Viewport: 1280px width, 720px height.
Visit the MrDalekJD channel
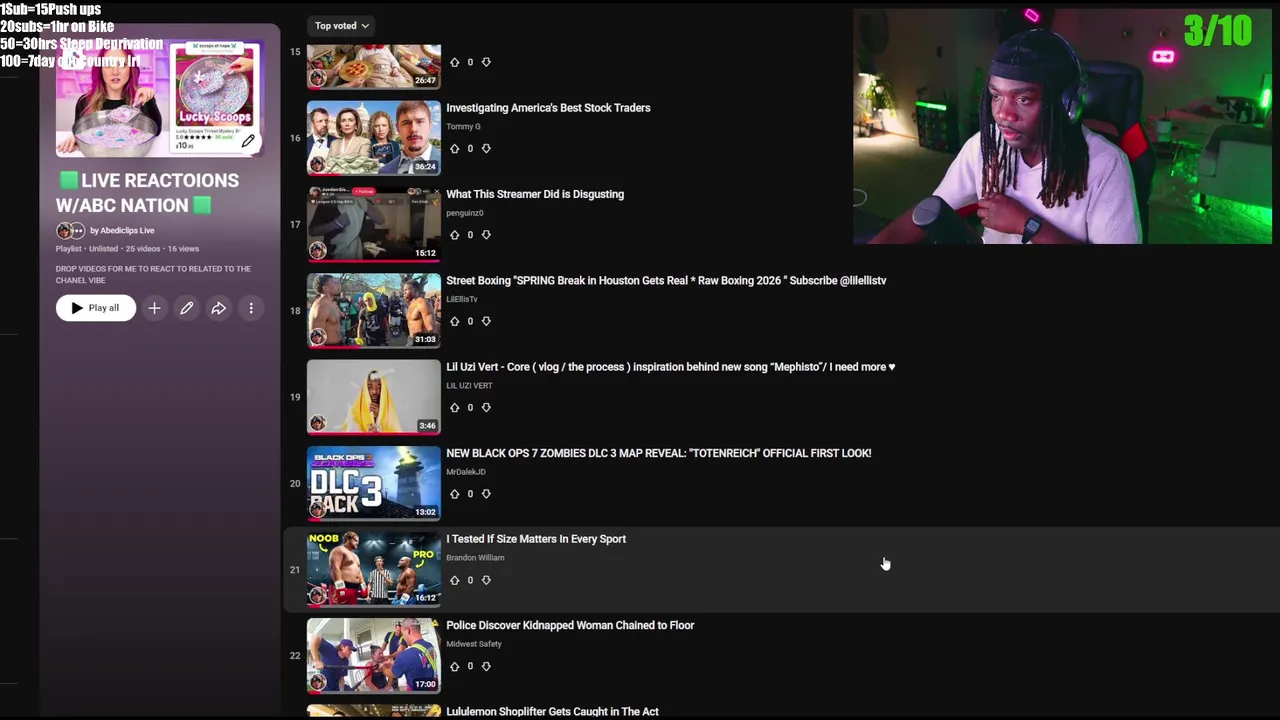coord(466,472)
